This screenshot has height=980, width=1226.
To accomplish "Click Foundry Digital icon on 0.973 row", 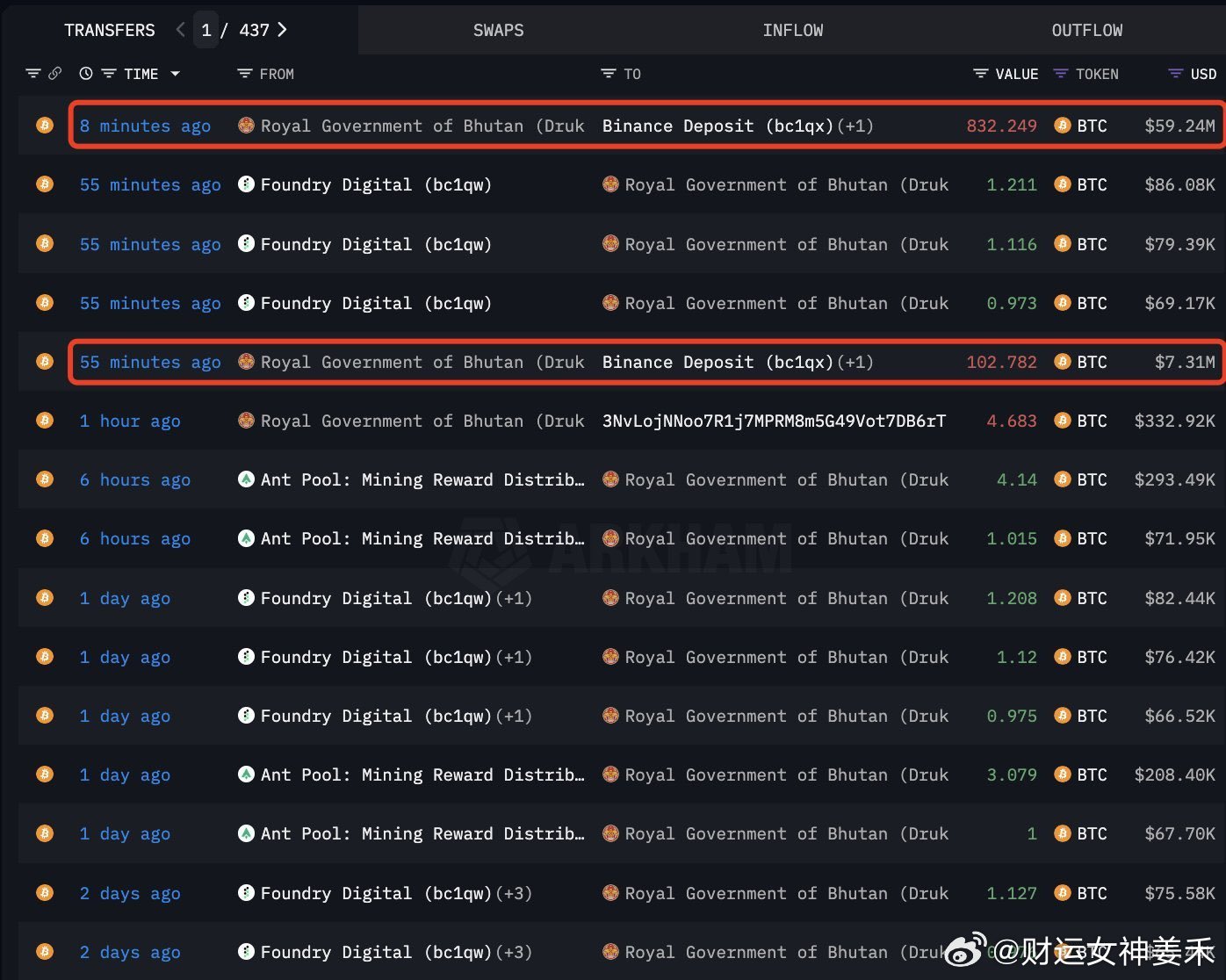I will [247, 303].
